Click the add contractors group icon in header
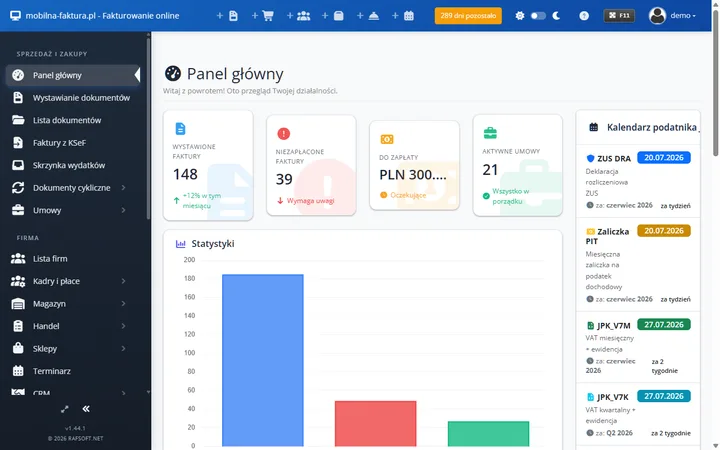Viewport: 720px width, 450px height. tap(299, 16)
